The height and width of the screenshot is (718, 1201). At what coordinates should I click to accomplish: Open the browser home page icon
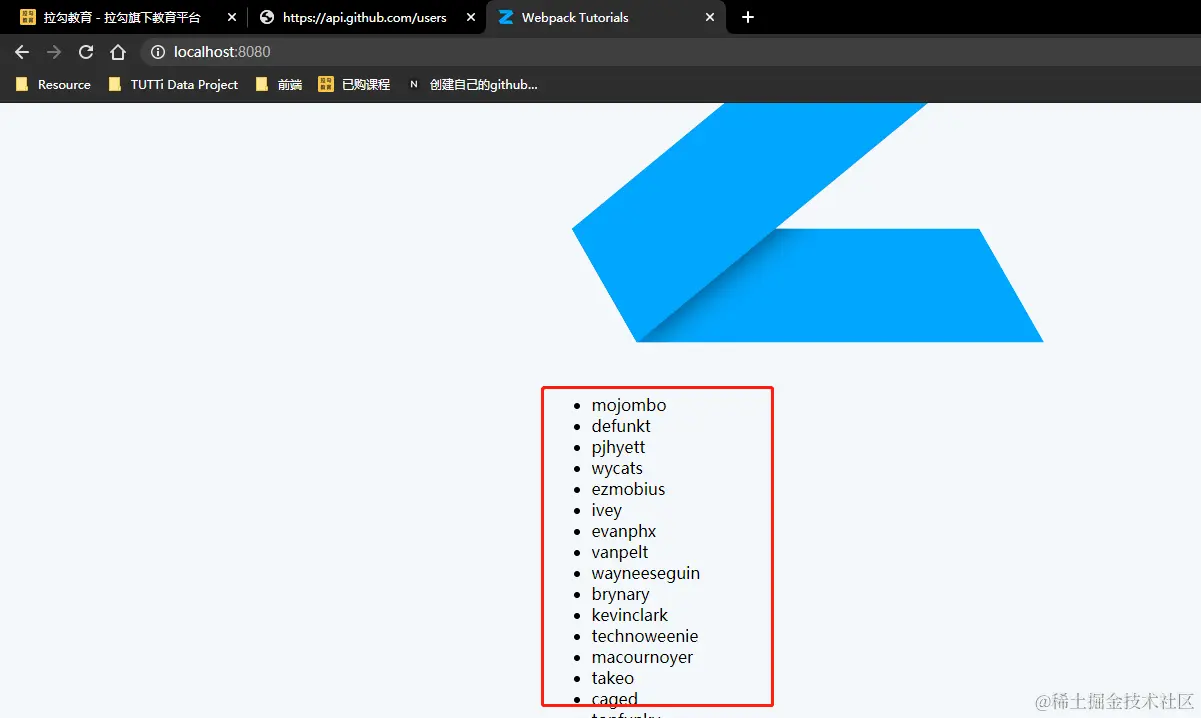(118, 52)
